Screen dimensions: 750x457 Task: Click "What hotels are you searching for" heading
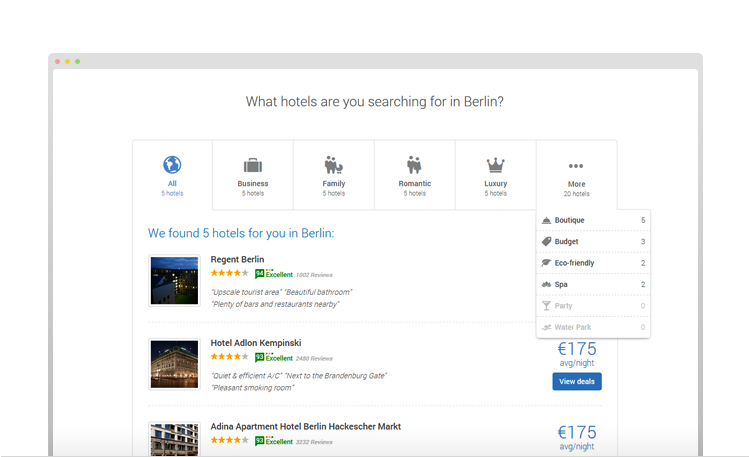pyautogui.click(x=375, y=101)
